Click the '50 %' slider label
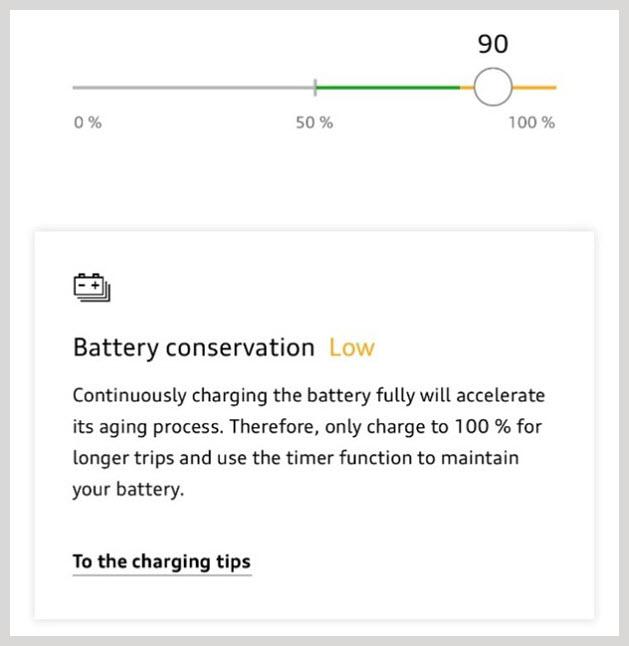 (x=314, y=123)
